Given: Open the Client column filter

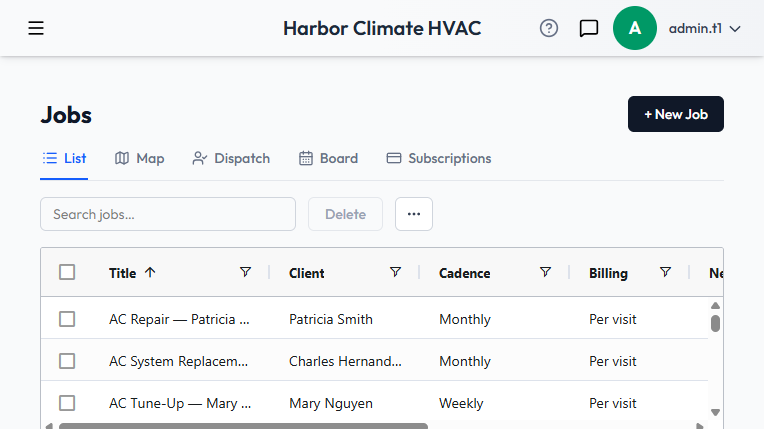Looking at the screenshot, I should tap(396, 272).
